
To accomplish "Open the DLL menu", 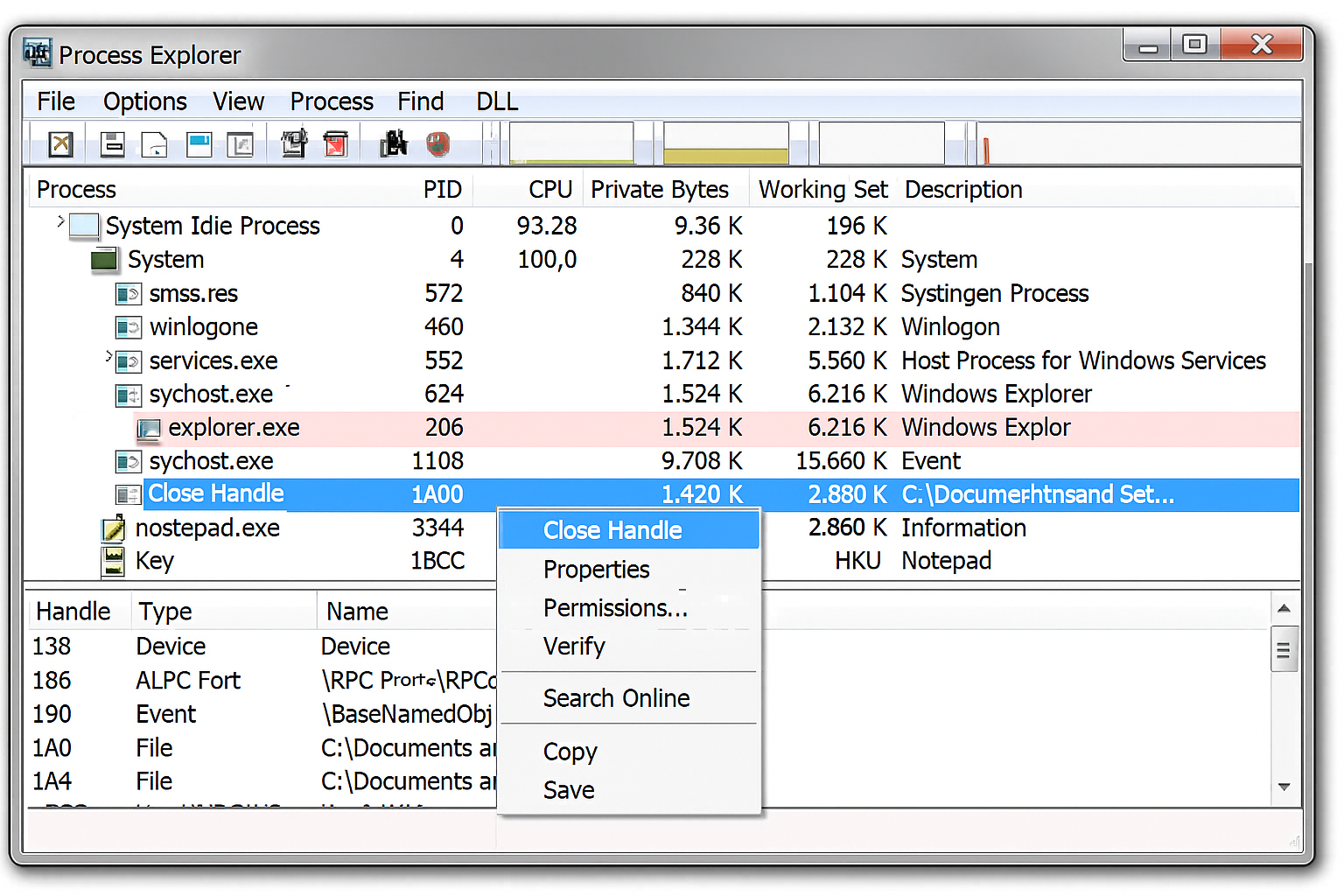I will (497, 101).
